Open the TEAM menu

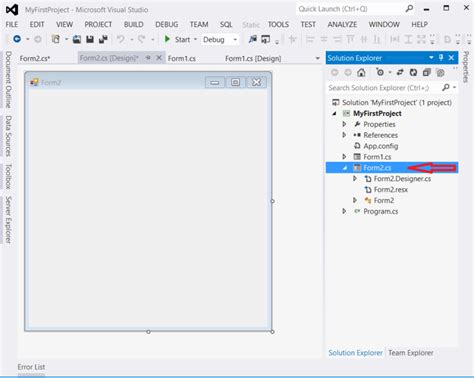click(199, 24)
